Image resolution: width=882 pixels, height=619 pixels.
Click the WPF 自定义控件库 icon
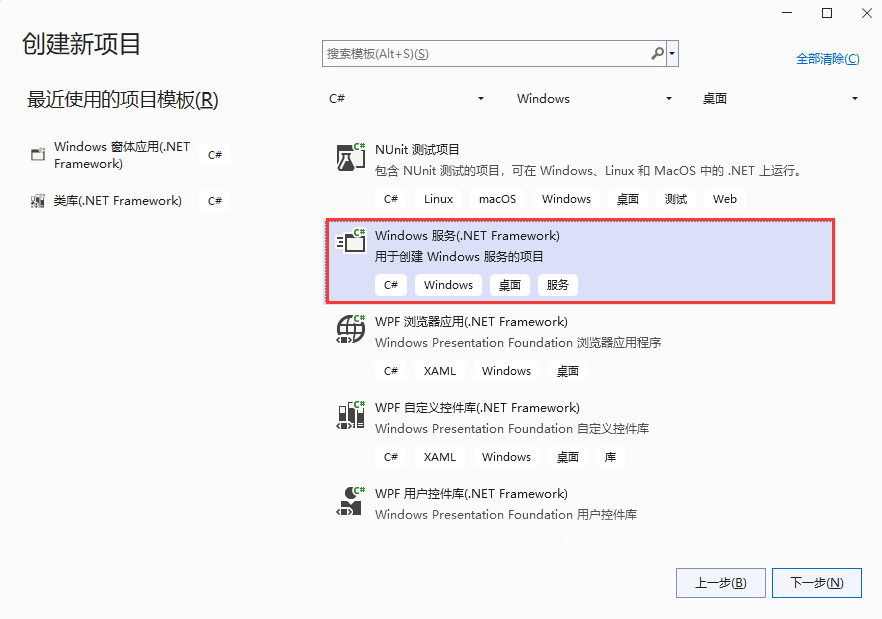(351, 415)
